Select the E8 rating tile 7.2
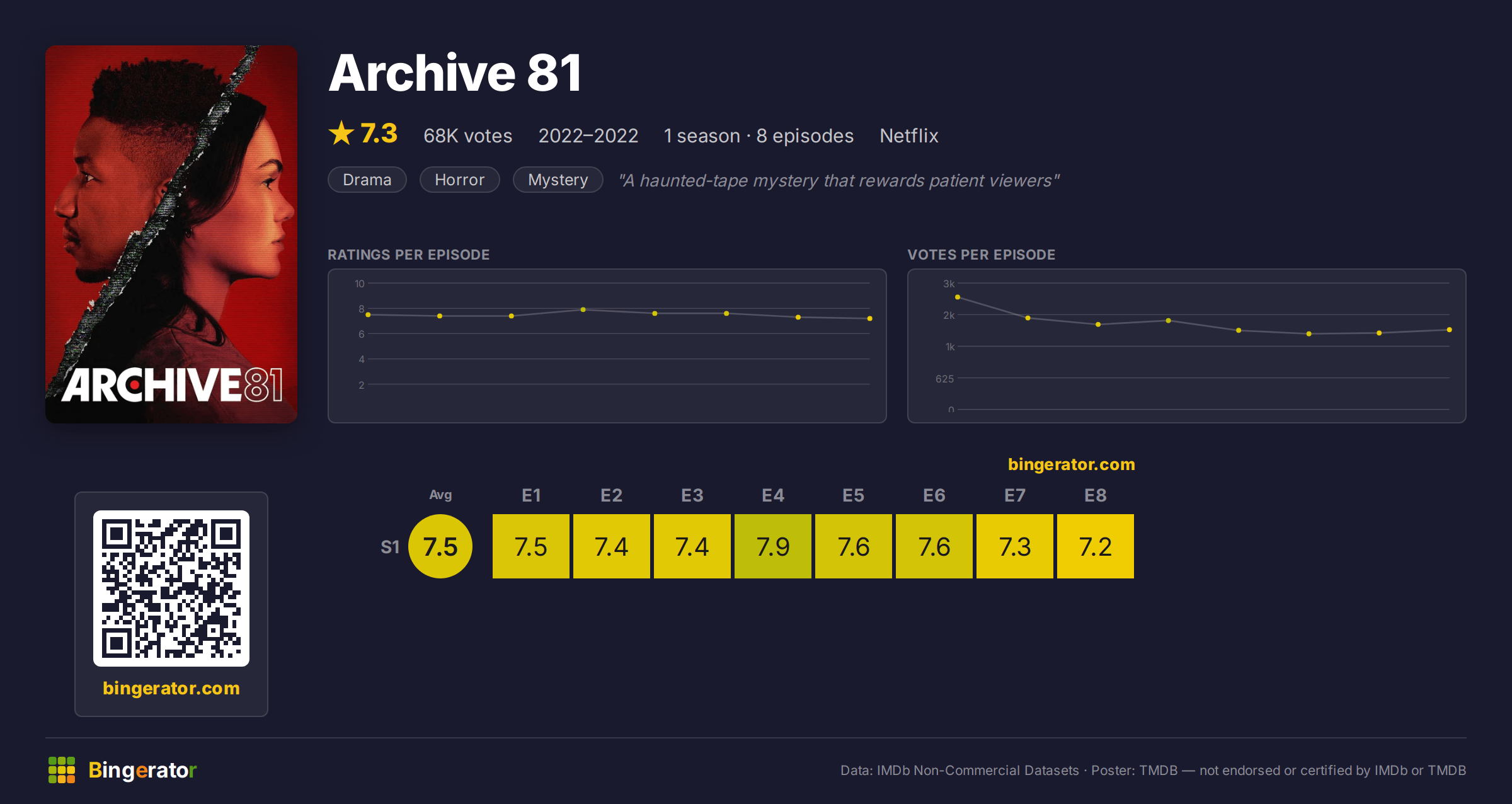Image resolution: width=1512 pixels, height=804 pixels. click(1096, 546)
